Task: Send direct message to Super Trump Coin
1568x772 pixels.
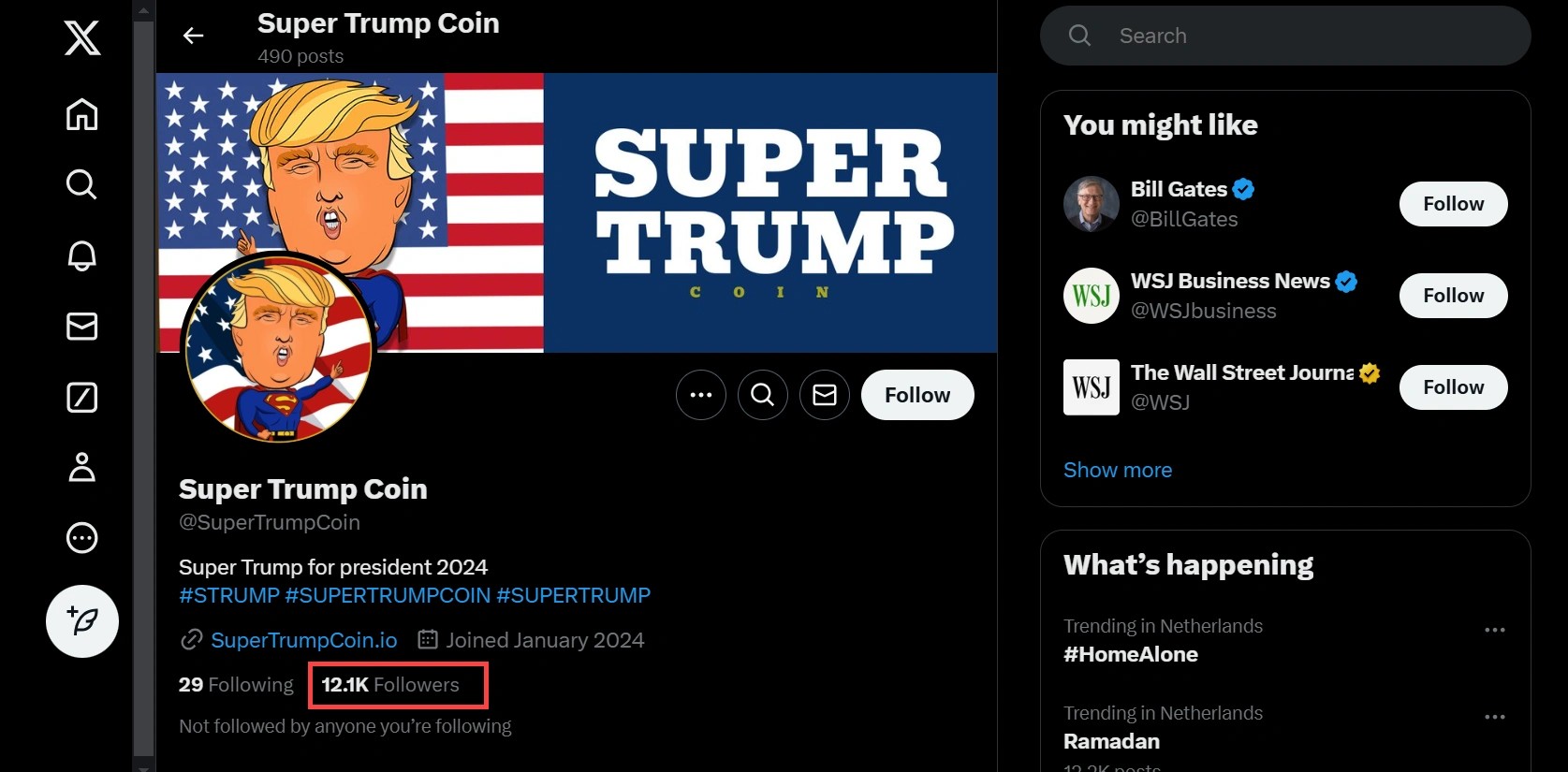Action: [825, 395]
